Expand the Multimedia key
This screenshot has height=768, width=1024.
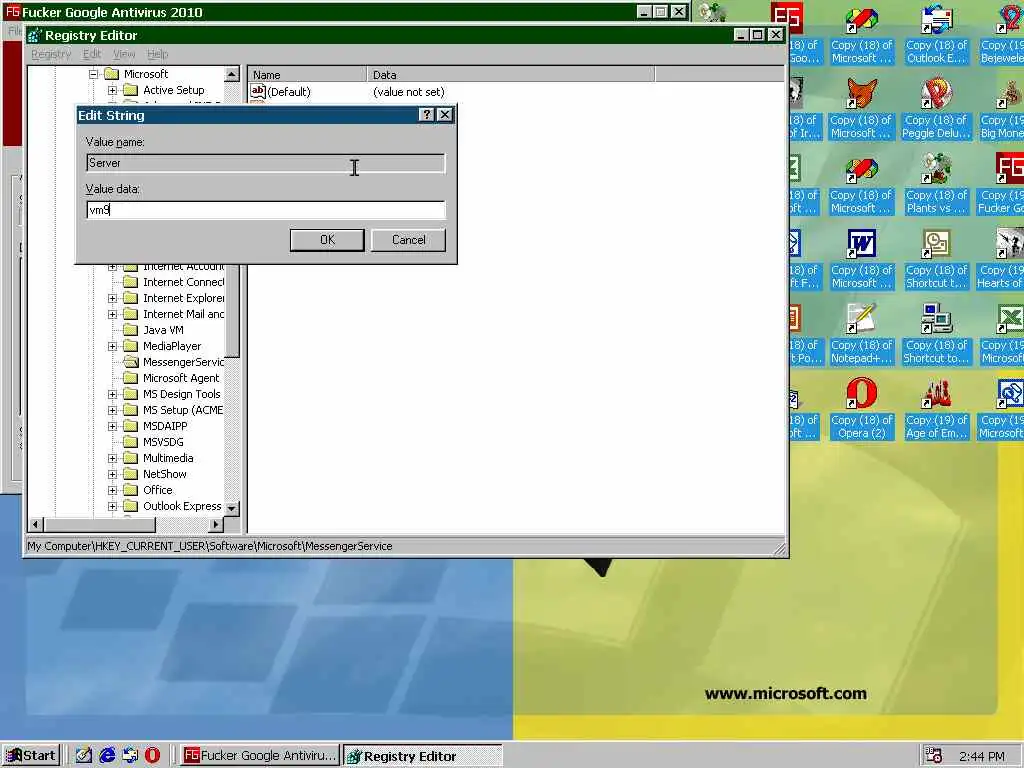click(x=112, y=458)
